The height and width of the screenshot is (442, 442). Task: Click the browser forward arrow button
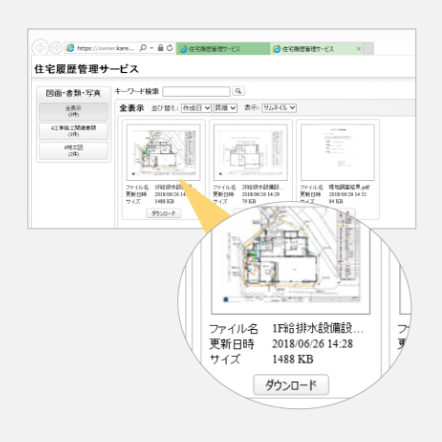[x=56, y=48]
